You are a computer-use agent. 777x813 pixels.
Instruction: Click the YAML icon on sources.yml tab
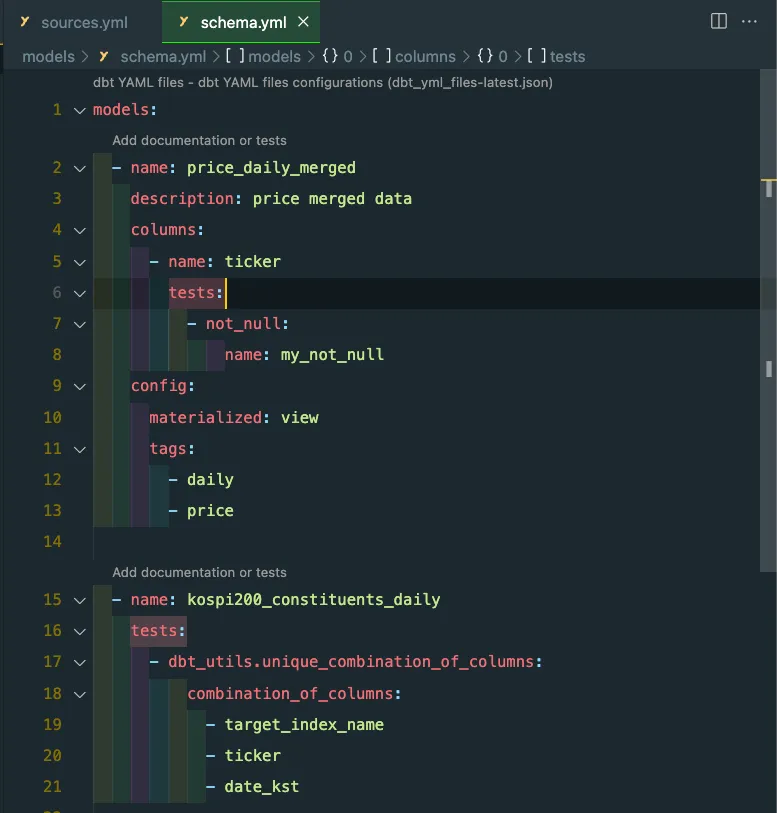[25, 22]
